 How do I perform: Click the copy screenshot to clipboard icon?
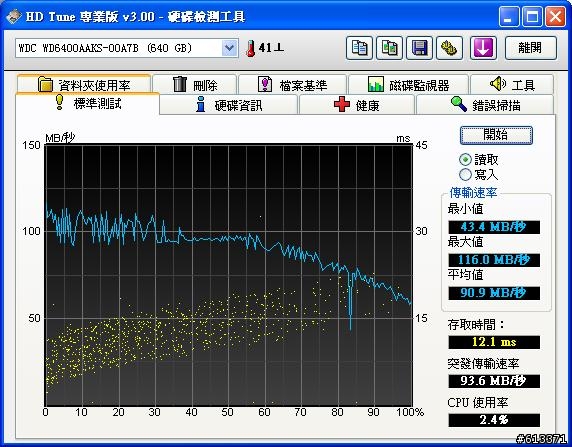pyautogui.click(x=389, y=48)
